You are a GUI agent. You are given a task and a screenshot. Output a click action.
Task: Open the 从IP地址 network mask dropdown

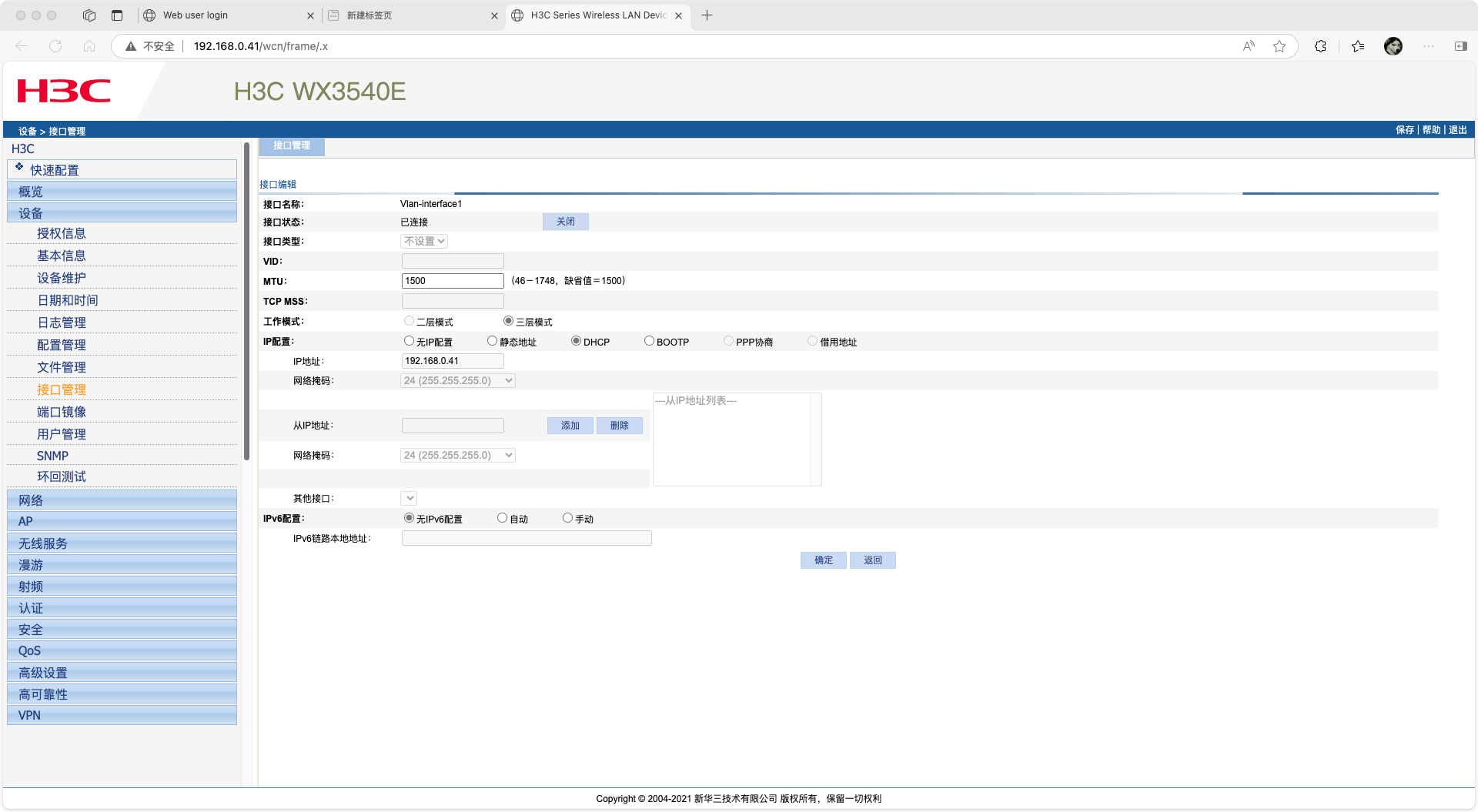[x=458, y=456]
